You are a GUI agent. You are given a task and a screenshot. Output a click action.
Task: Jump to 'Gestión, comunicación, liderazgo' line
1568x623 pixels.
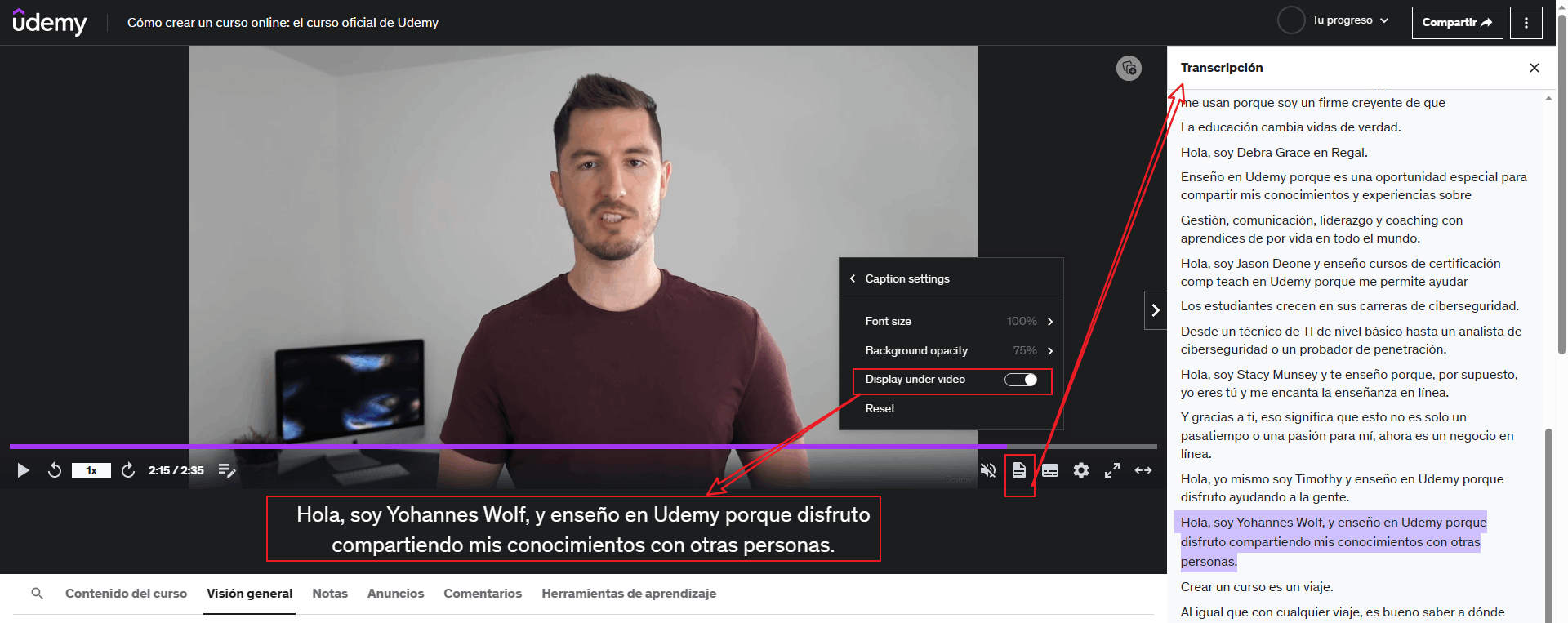point(1322,229)
